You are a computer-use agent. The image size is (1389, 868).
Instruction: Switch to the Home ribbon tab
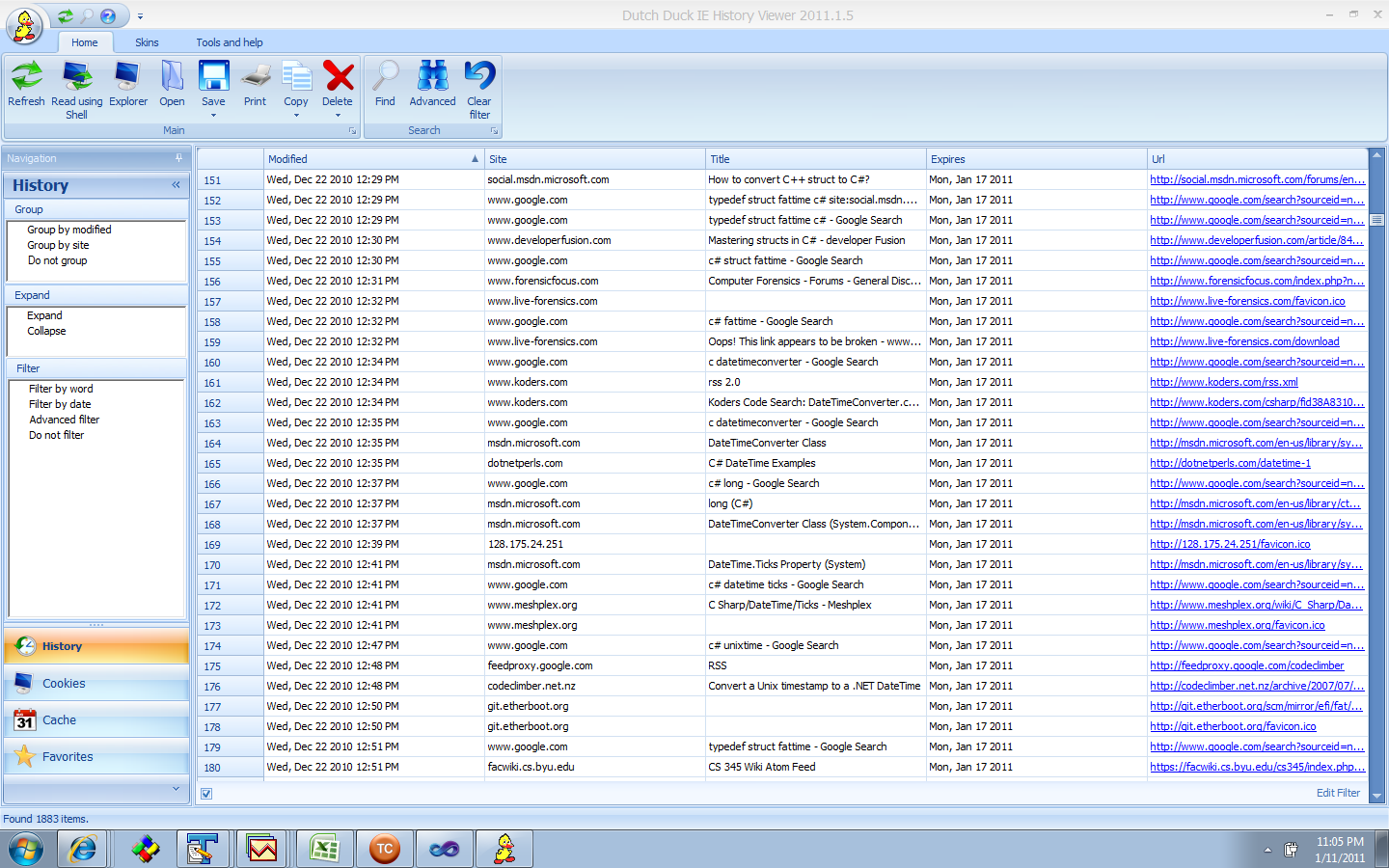[x=85, y=42]
